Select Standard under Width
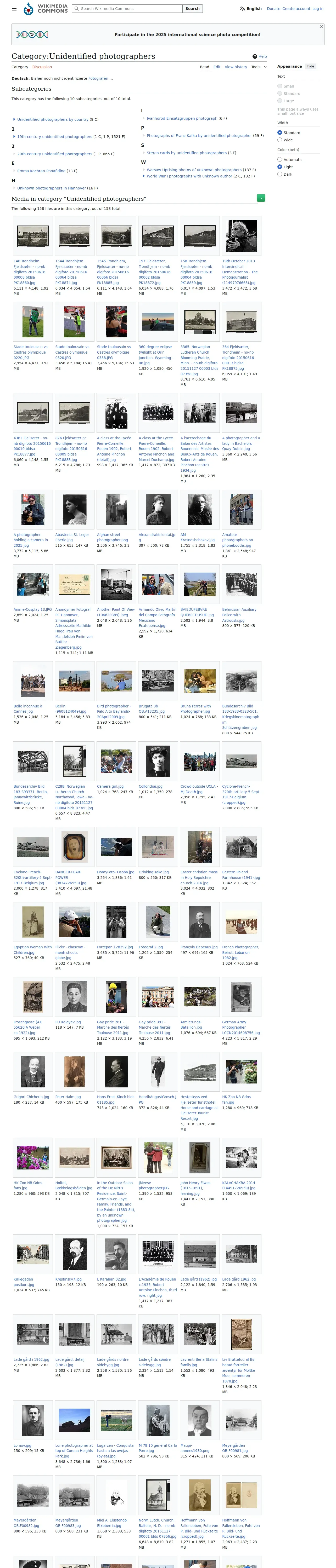336x1568 pixels. tap(280, 133)
